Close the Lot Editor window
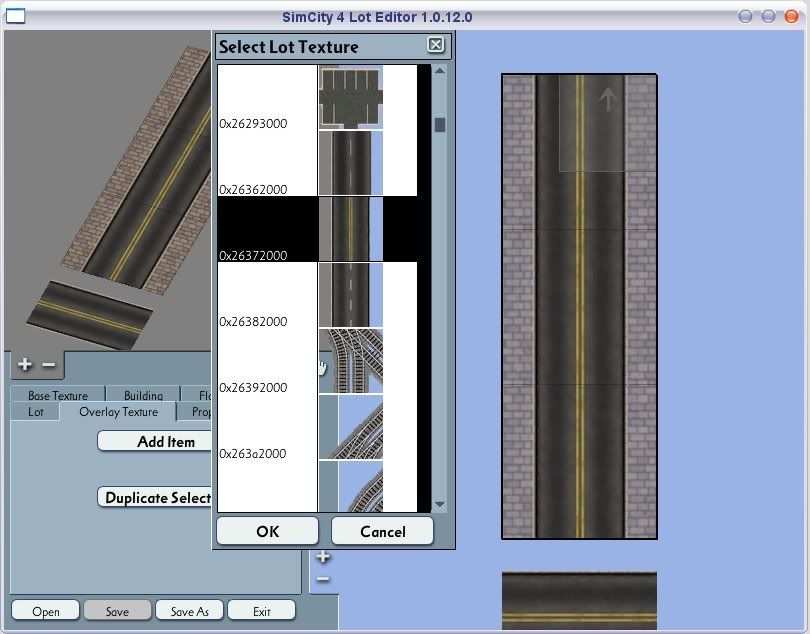The height and width of the screenshot is (634, 810). 791,17
